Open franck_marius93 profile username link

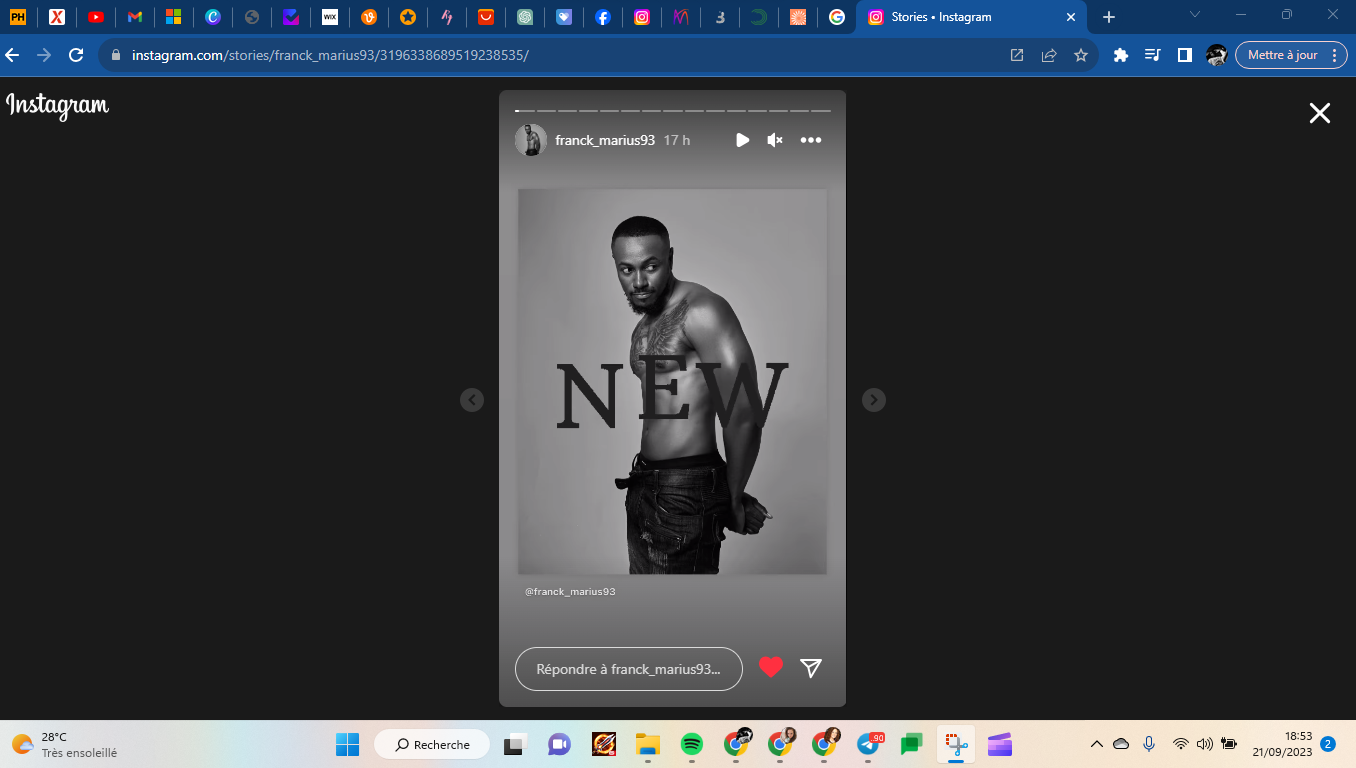click(605, 141)
